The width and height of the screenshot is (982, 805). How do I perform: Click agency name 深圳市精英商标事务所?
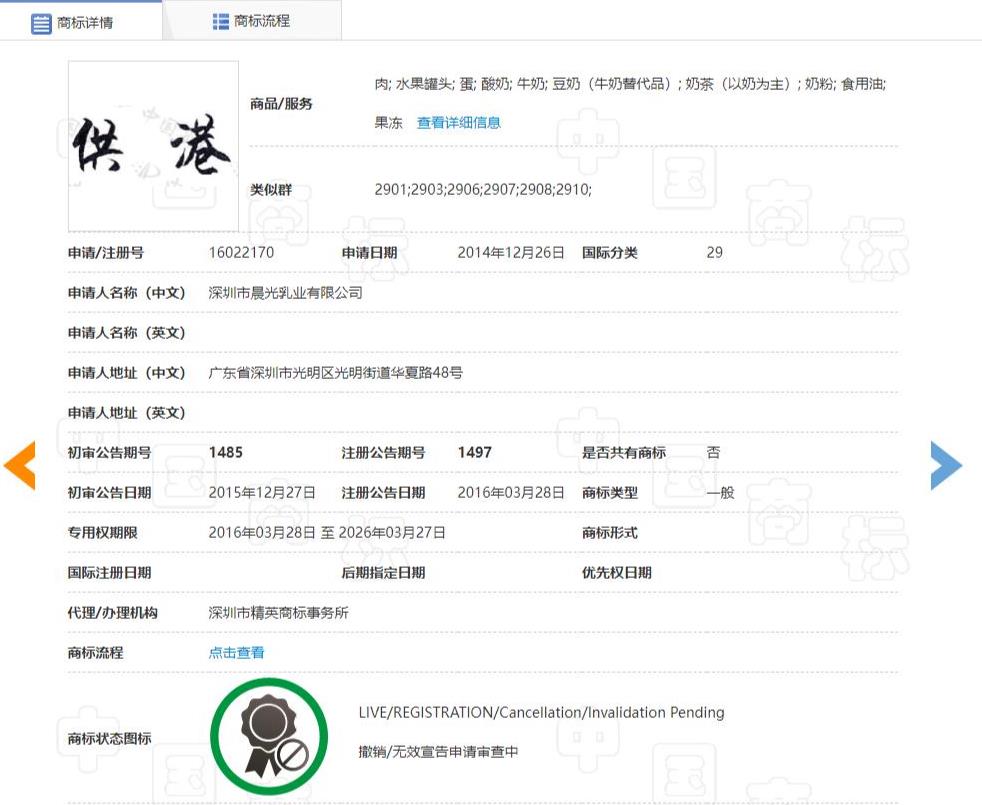[x=278, y=613]
